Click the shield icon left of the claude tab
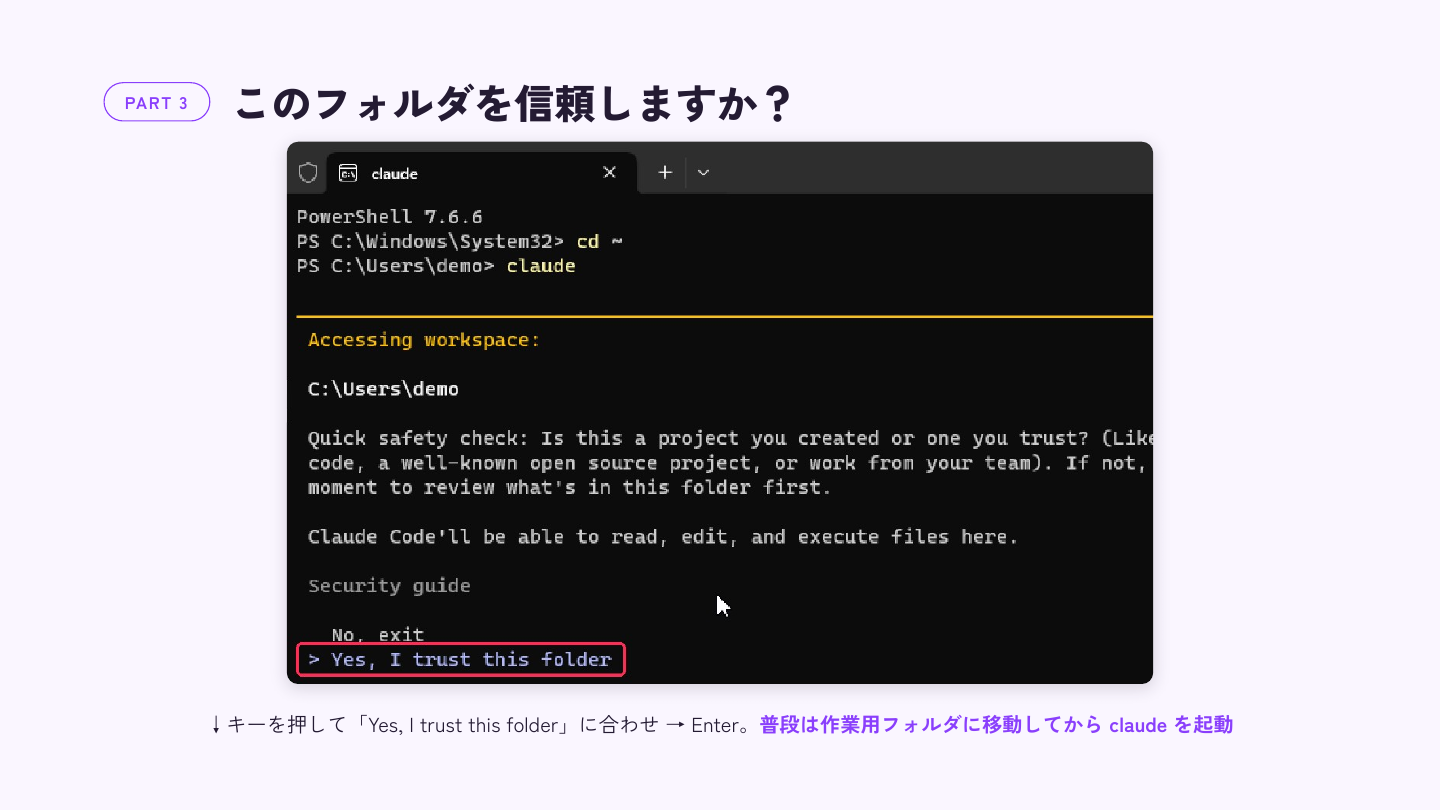The height and width of the screenshot is (810, 1440). [x=308, y=173]
